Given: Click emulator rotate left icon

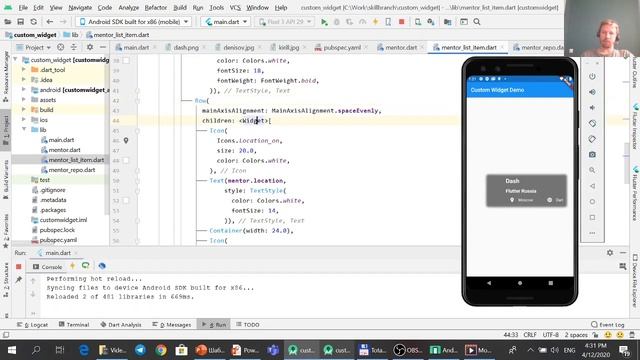Looking at the screenshot, I should (x=592, y=123).
